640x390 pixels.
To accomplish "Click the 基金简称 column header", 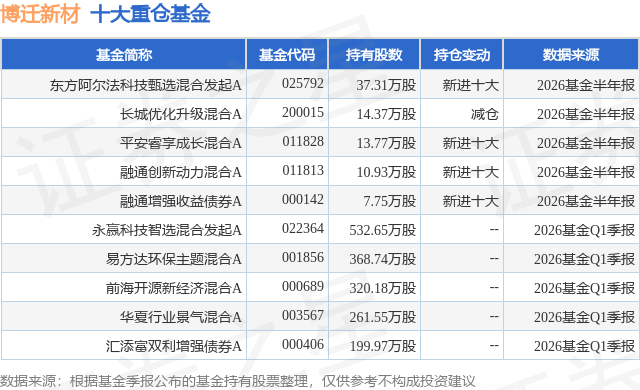I will pyautogui.click(x=124, y=55).
